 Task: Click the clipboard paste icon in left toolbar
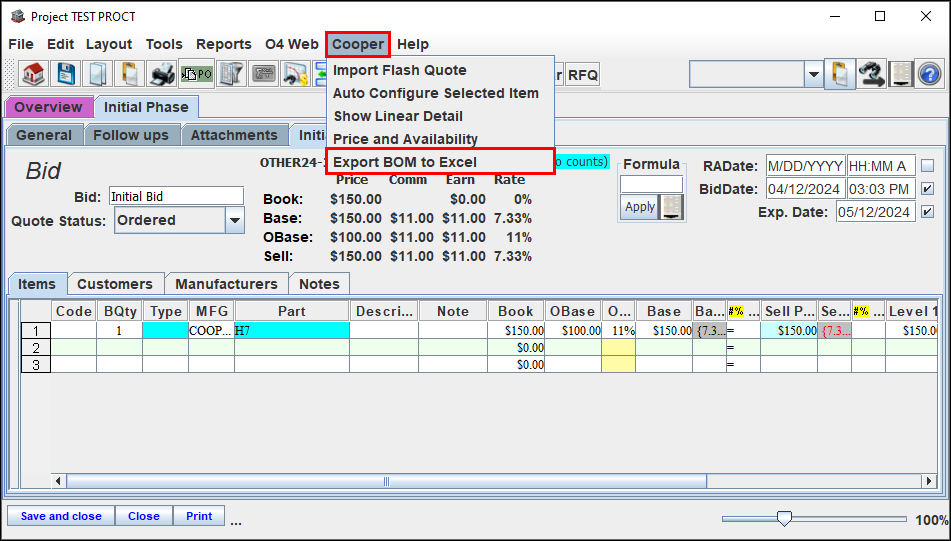(x=129, y=74)
